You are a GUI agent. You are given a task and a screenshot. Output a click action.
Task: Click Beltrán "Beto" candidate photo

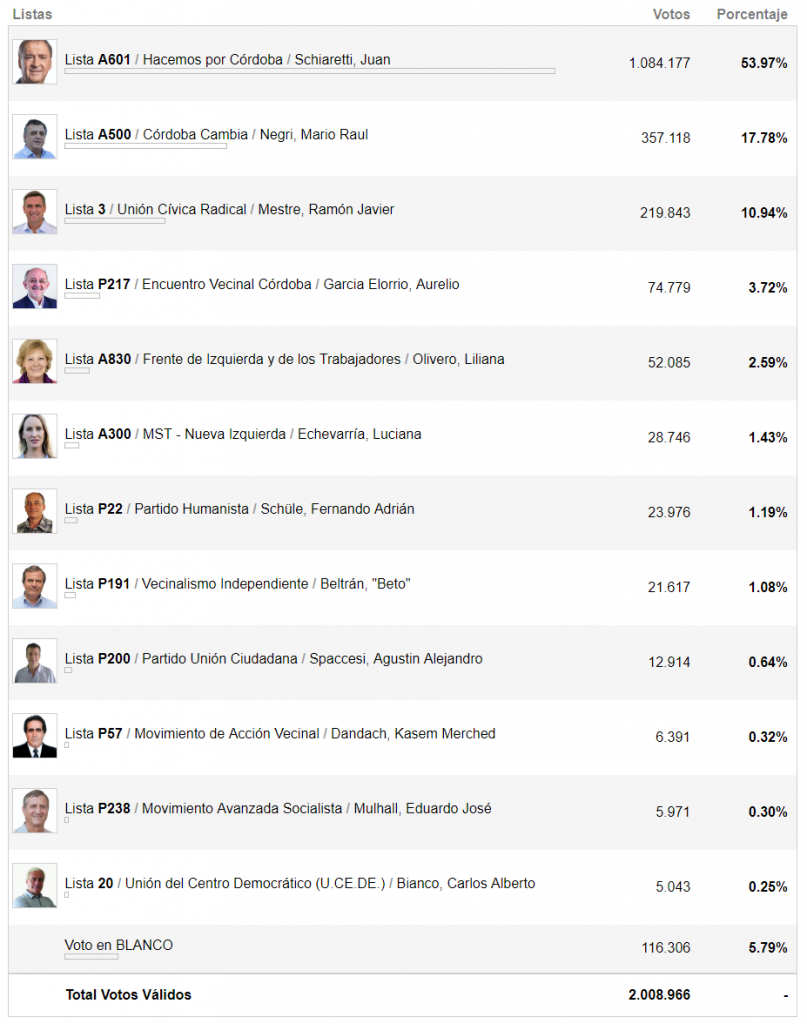coord(35,586)
